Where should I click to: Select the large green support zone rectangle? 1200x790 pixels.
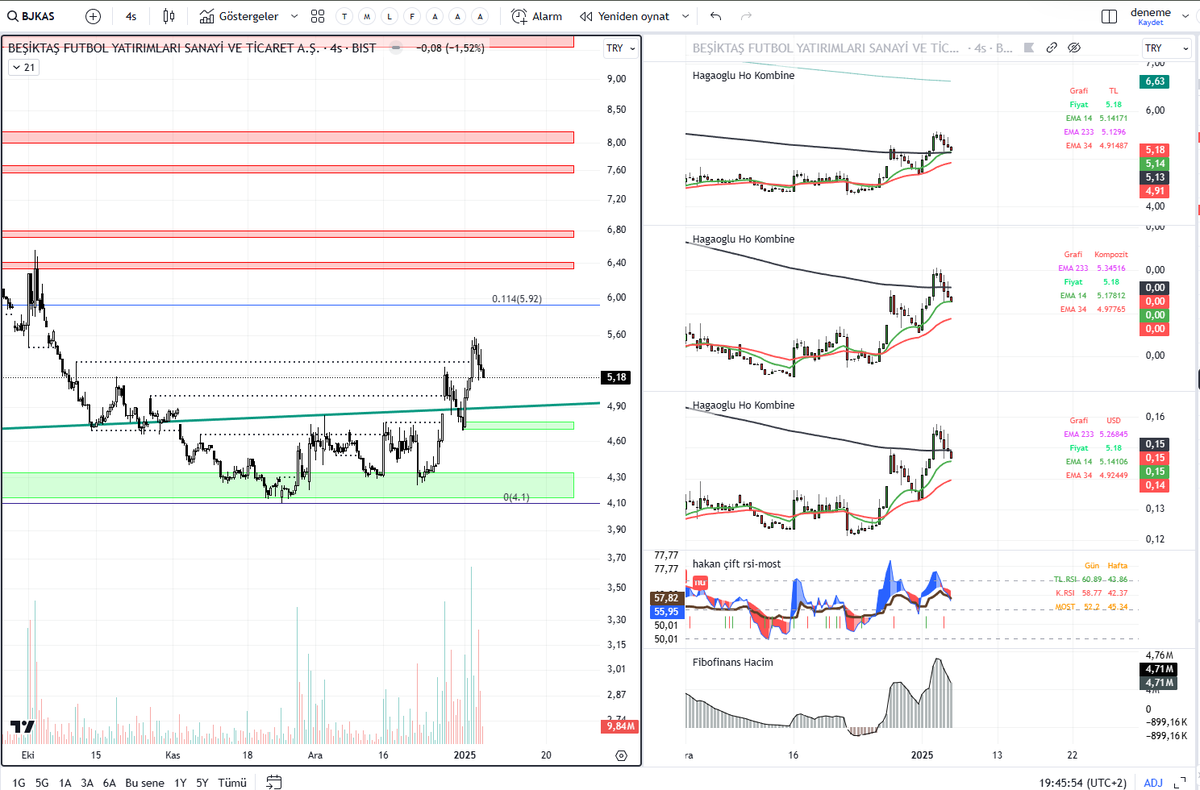coord(288,485)
